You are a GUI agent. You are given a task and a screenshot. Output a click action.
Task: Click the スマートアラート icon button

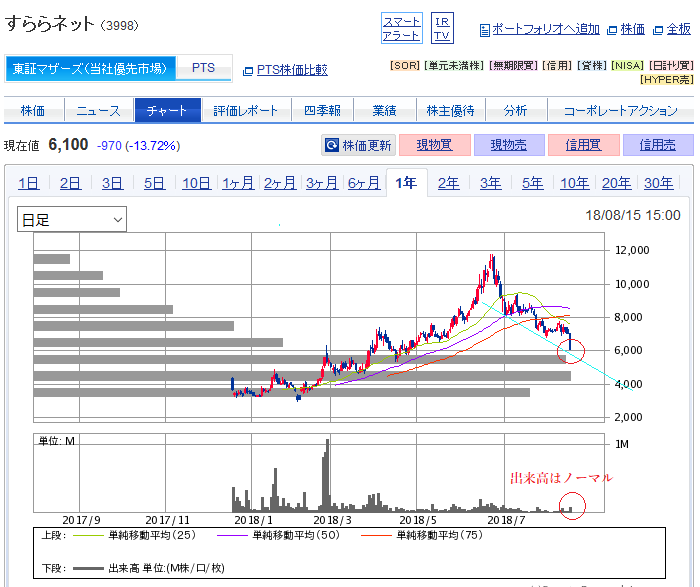point(401,28)
